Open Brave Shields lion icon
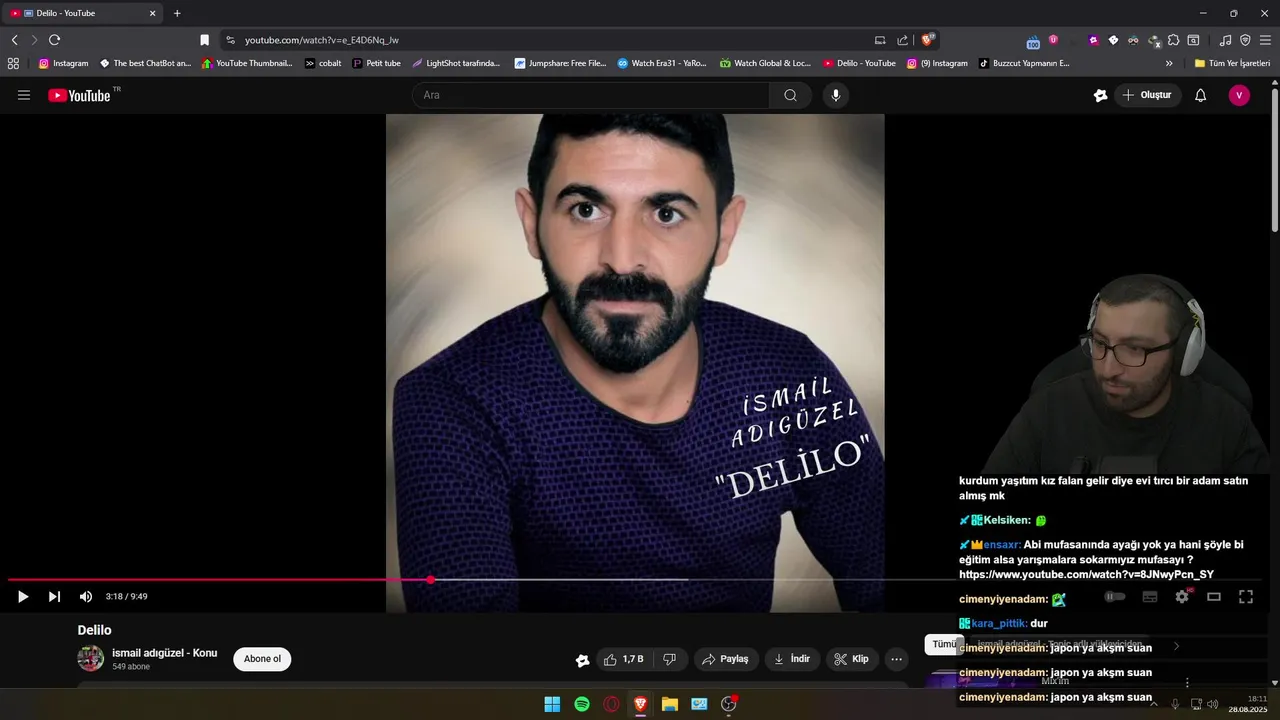The height and width of the screenshot is (720, 1280). click(x=928, y=40)
